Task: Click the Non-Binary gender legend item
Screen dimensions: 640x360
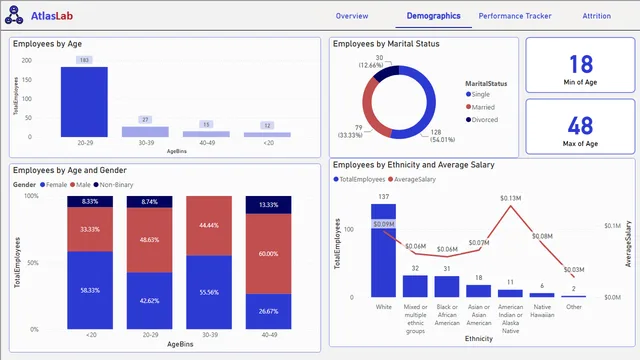Action: (x=113, y=184)
